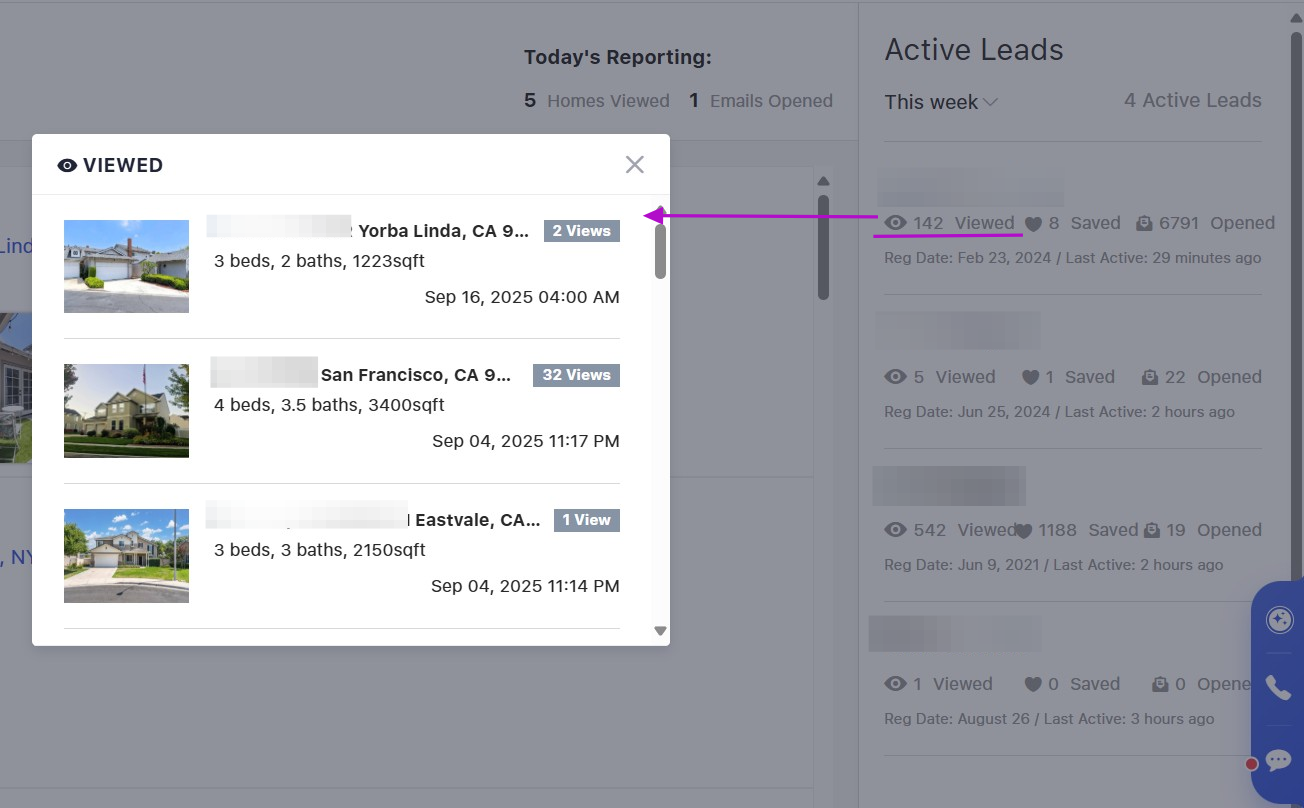Image resolution: width=1304 pixels, height=808 pixels.
Task: Close the Viewed popup dialog
Action: click(634, 165)
